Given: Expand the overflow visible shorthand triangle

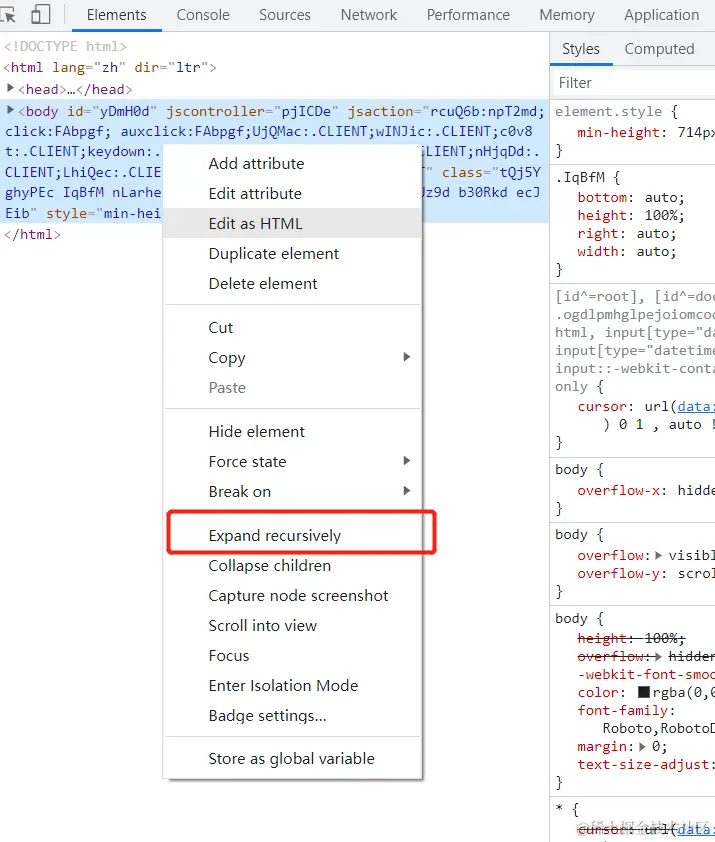Looking at the screenshot, I should coord(659,555).
